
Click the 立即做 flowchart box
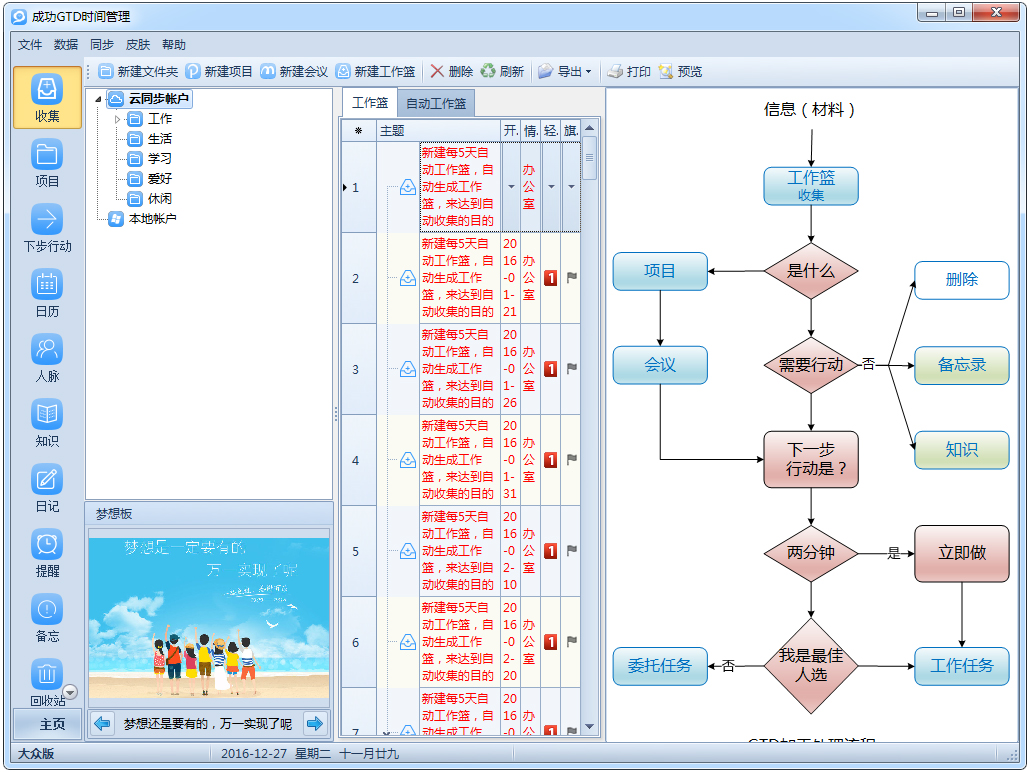[961, 553]
